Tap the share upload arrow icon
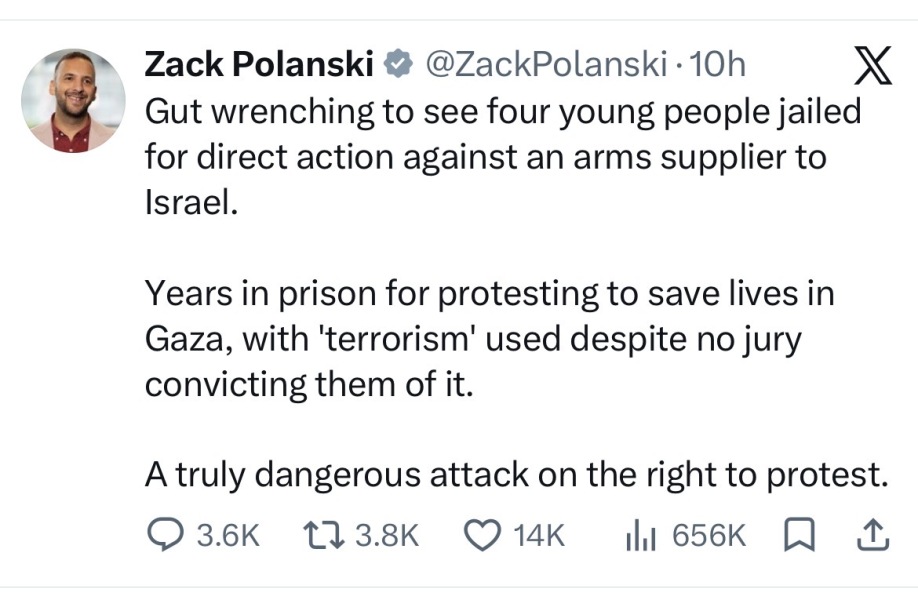918x600 pixels. 873,535
